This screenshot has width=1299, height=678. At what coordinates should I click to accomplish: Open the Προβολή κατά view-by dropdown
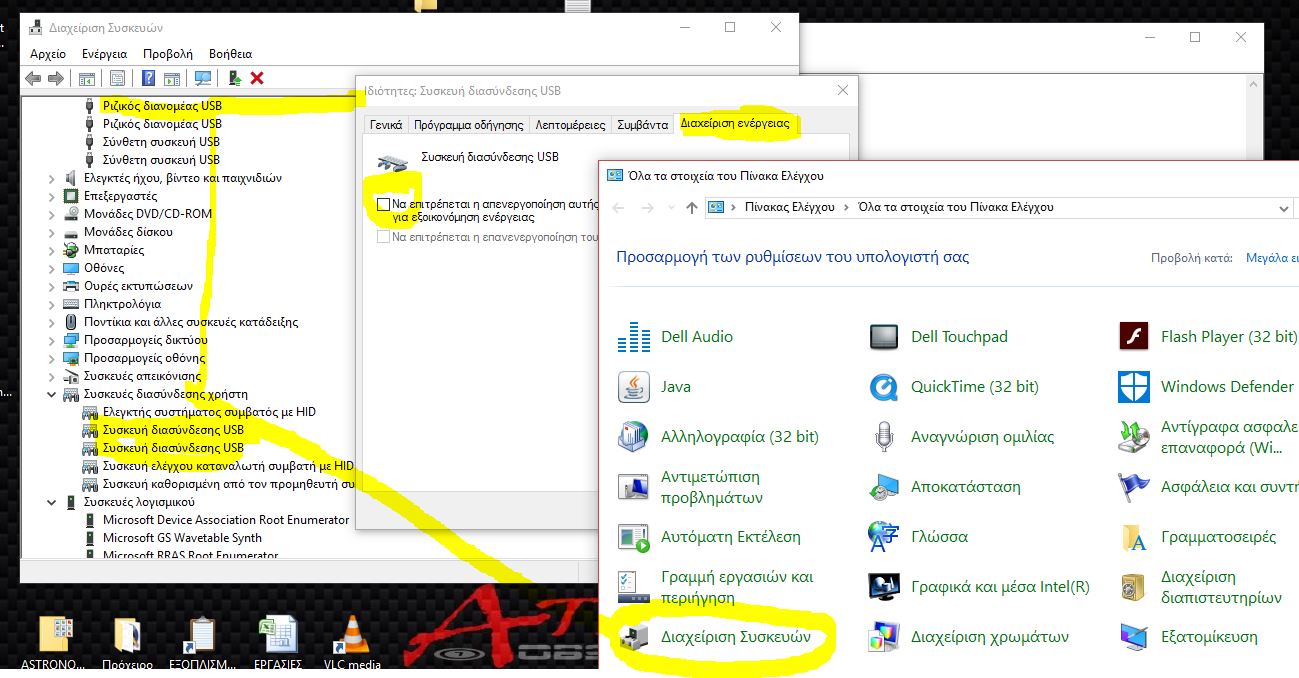pos(1272,257)
